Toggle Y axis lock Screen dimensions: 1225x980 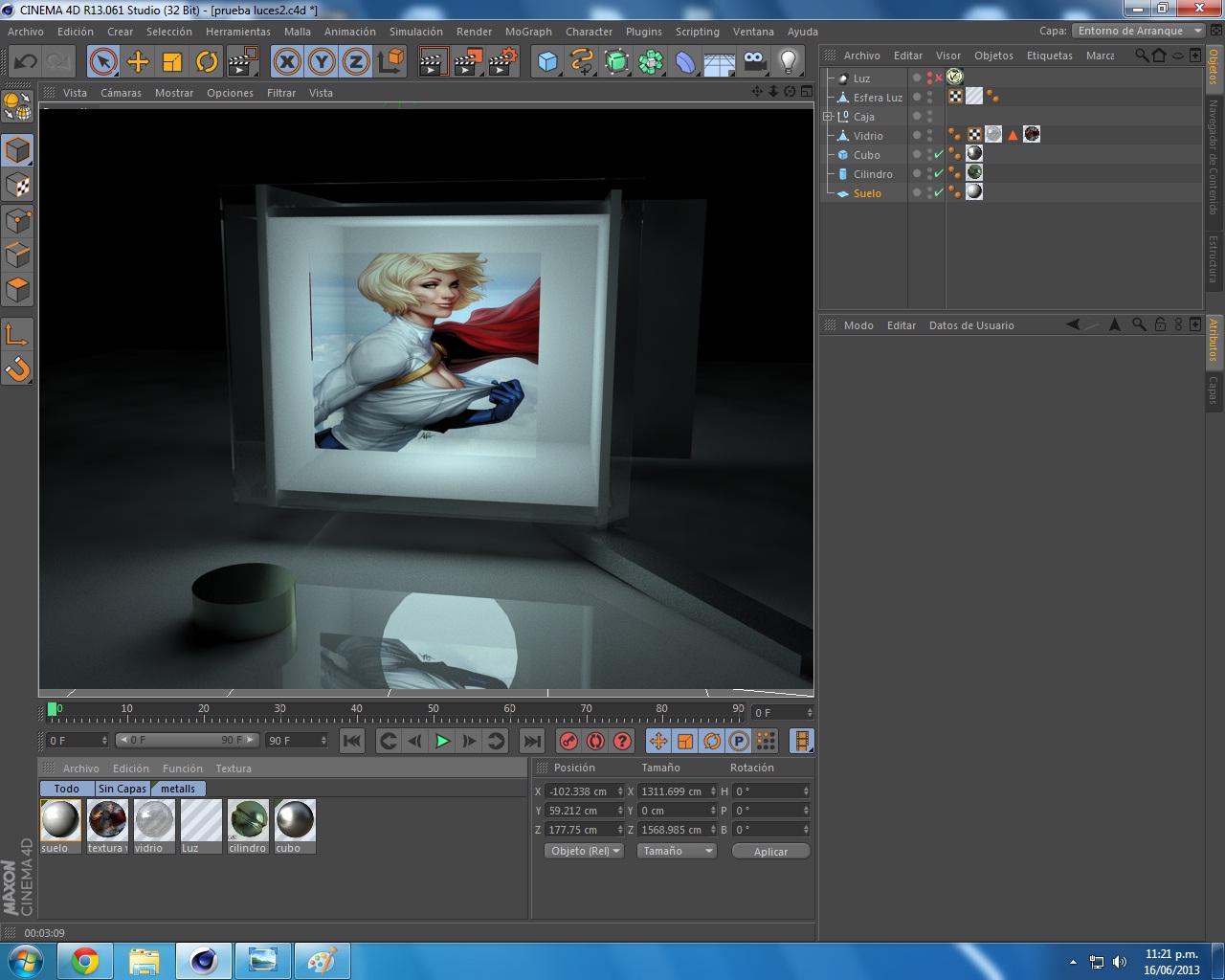click(322, 62)
